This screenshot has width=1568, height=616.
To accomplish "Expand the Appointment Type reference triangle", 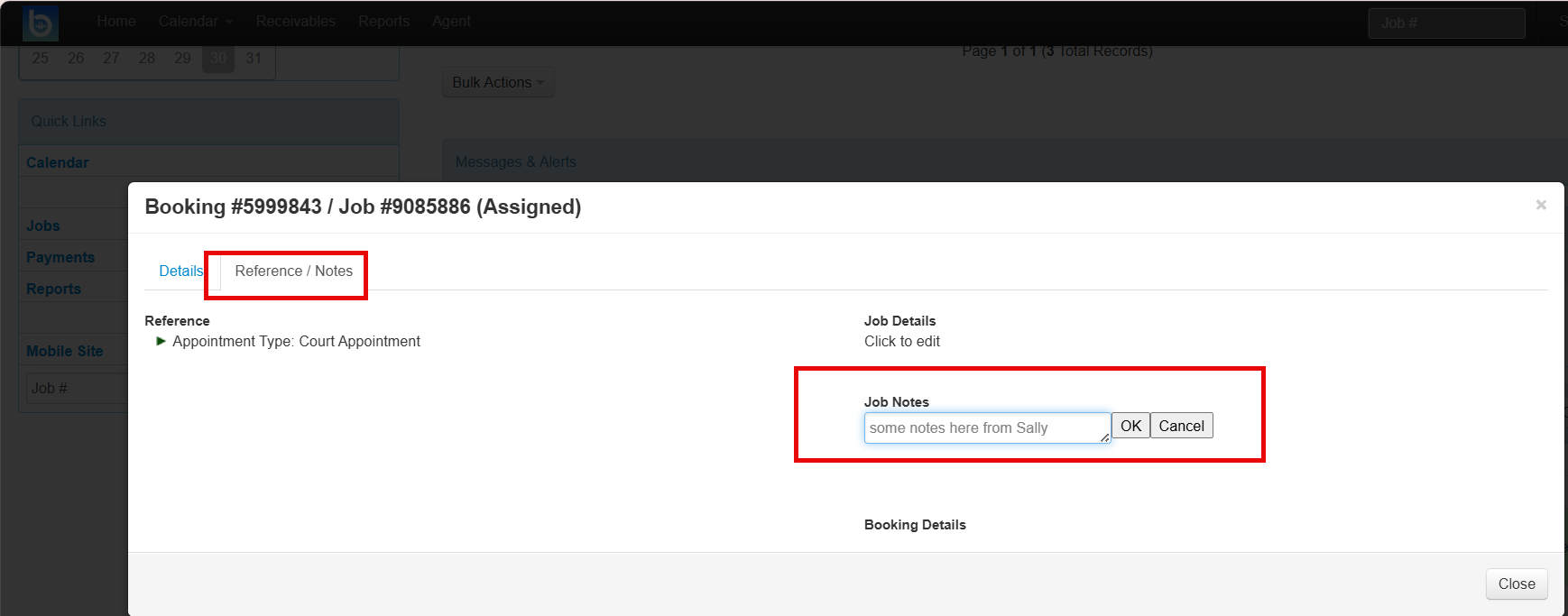I will [161, 341].
